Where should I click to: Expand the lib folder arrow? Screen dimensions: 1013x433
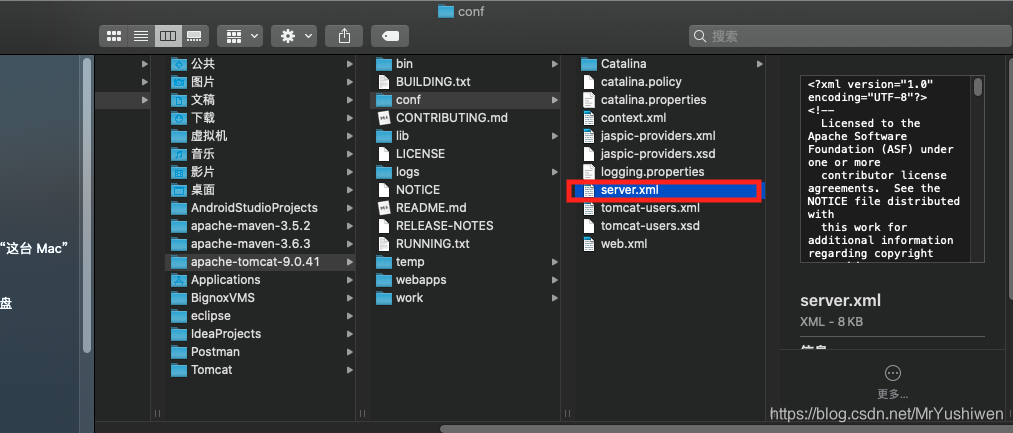click(x=555, y=136)
